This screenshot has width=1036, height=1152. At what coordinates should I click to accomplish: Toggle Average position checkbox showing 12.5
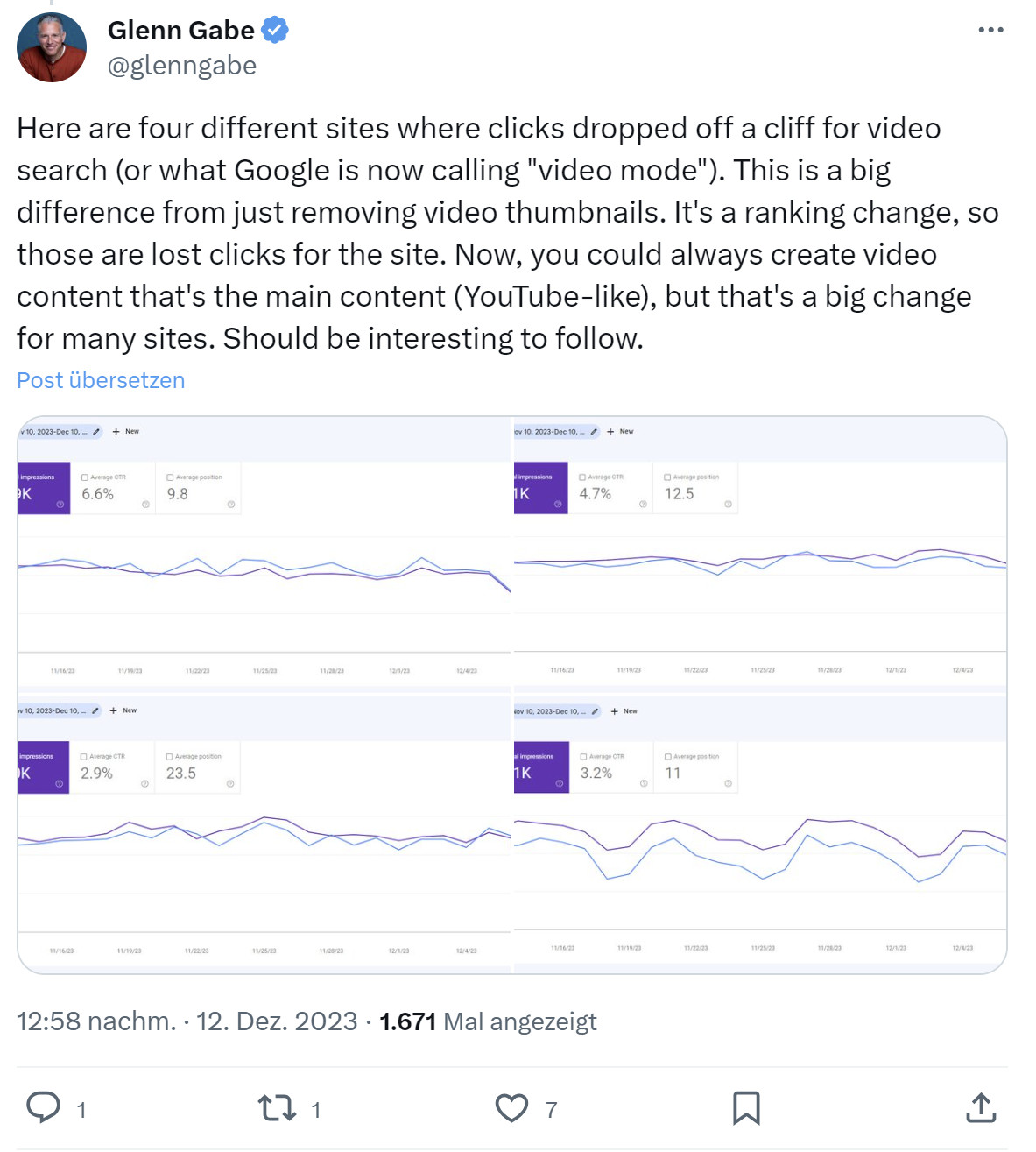667,477
